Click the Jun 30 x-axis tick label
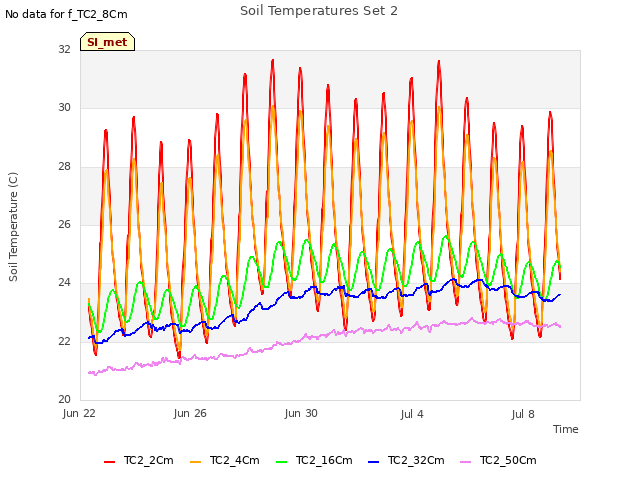Viewport: 640px width, 480px height. (x=301, y=413)
